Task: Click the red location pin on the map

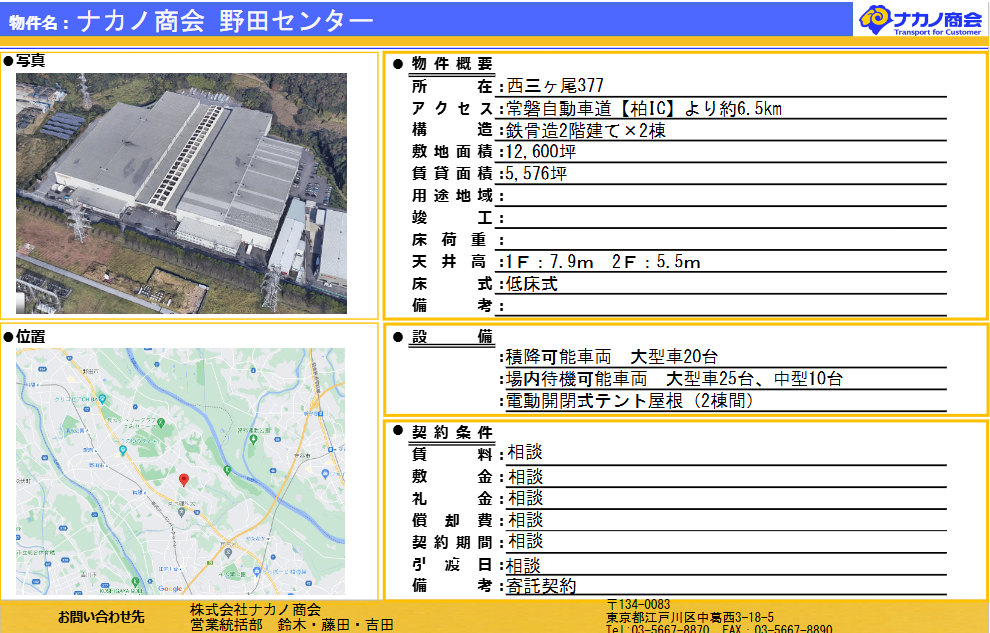Action: (x=184, y=480)
